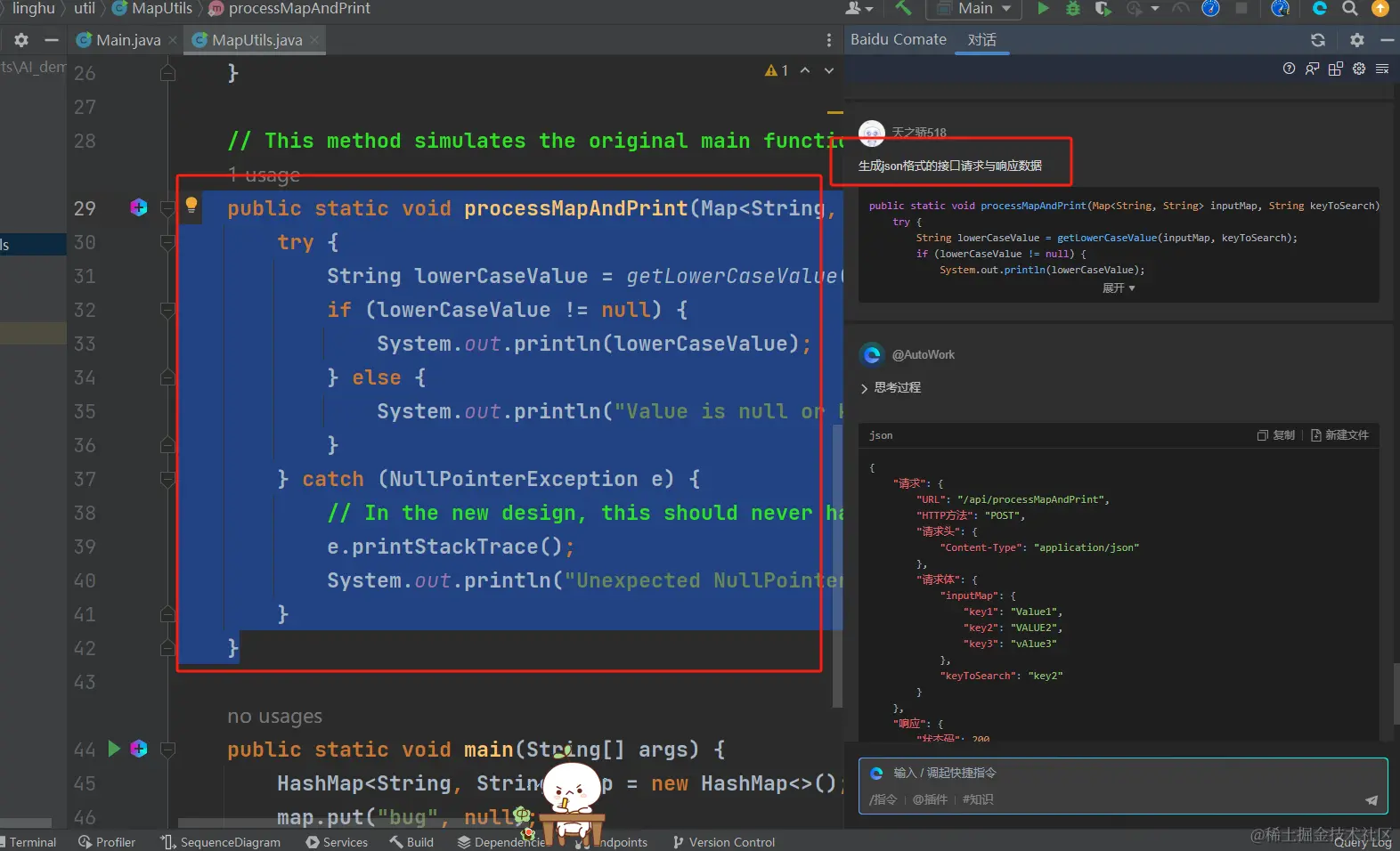This screenshot has width=1400, height=851.
Task: Open the Build tool window
Action: 411,842
